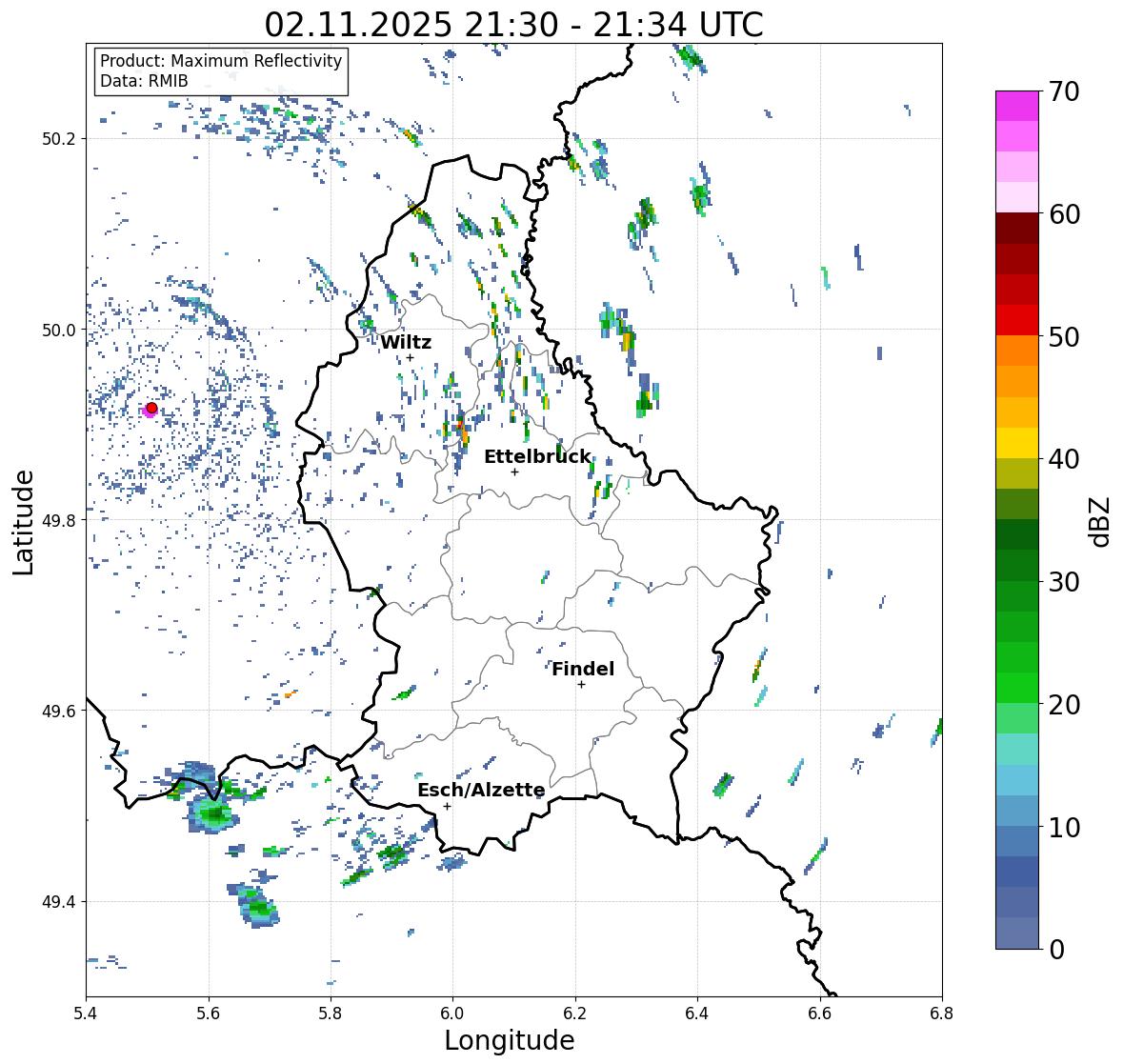Click the colorbar tick label 20
Image resolution: width=1123 pixels, height=1064 pixels.
tap(1064, 704)
